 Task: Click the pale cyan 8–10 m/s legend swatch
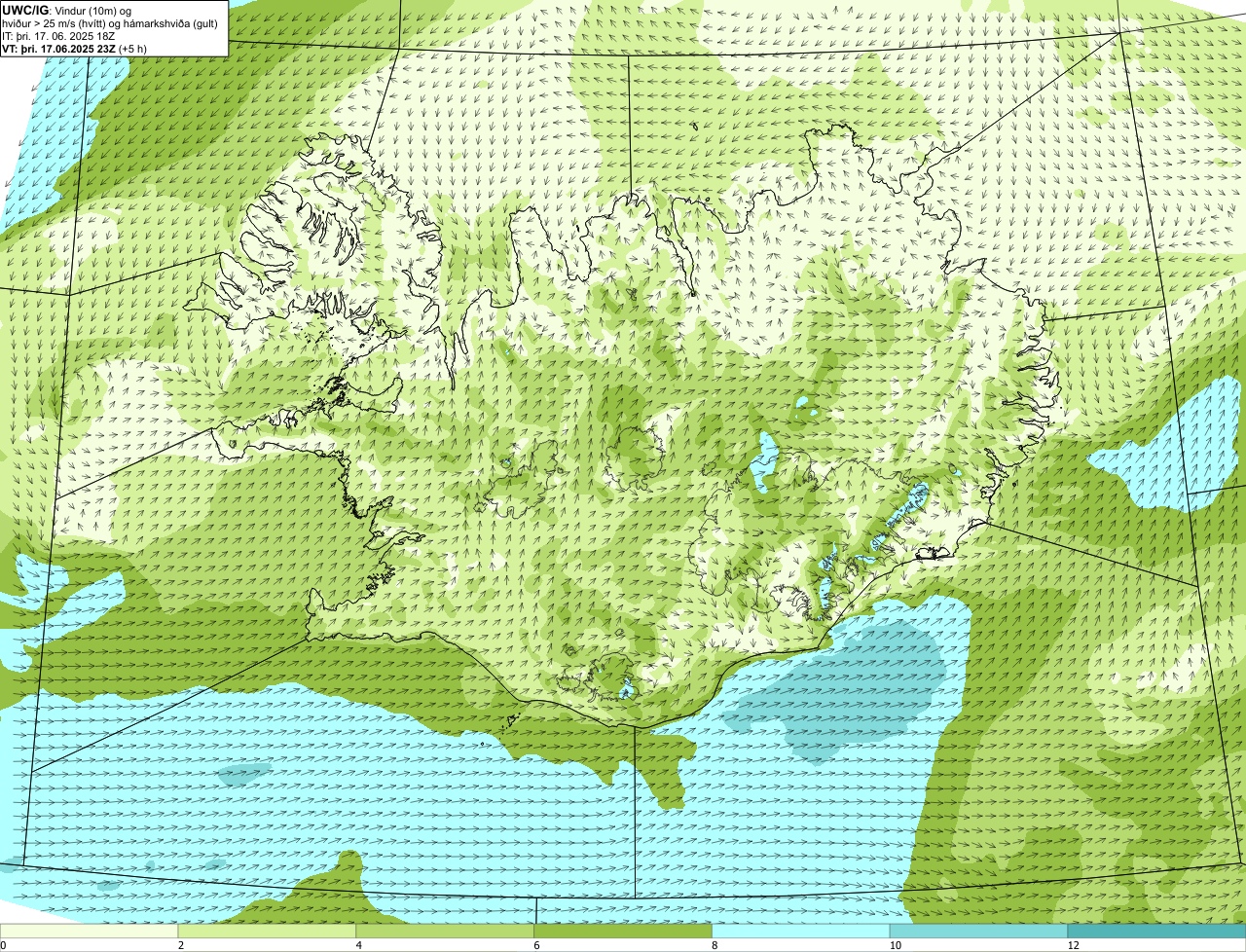pos(801,932)
